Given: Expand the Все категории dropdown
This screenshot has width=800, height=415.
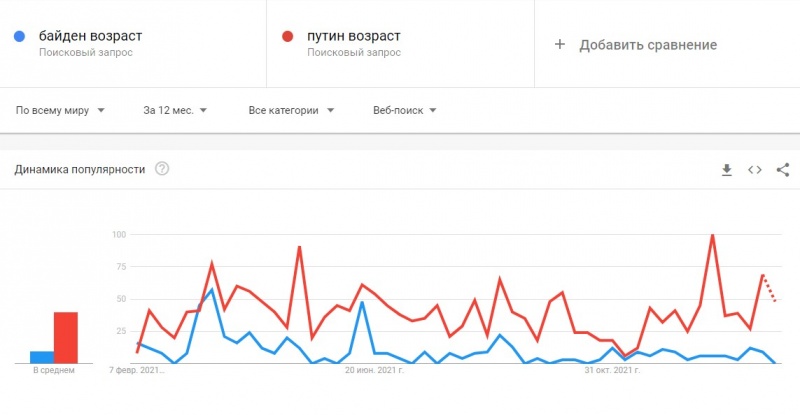Looking at the screenshot, I should coord(291,110).
